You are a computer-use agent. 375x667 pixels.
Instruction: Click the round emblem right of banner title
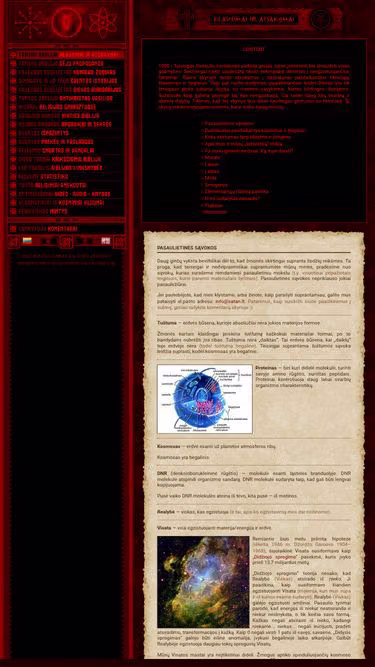point(321,19)
